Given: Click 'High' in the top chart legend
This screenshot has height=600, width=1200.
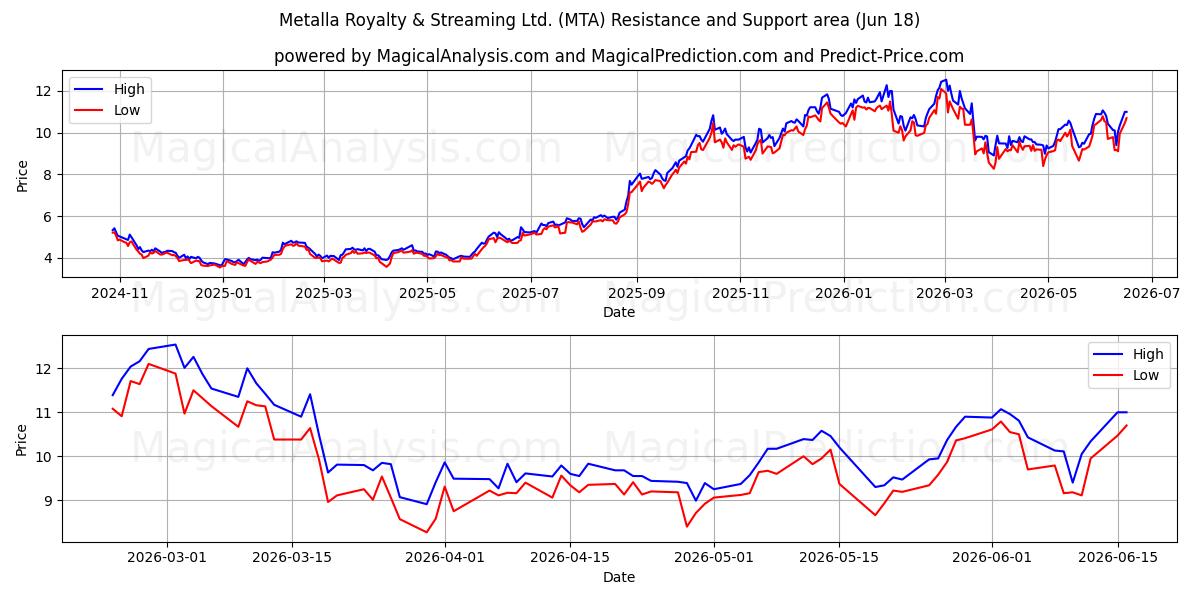Looking at the screenshot, I should pos(129,89).
